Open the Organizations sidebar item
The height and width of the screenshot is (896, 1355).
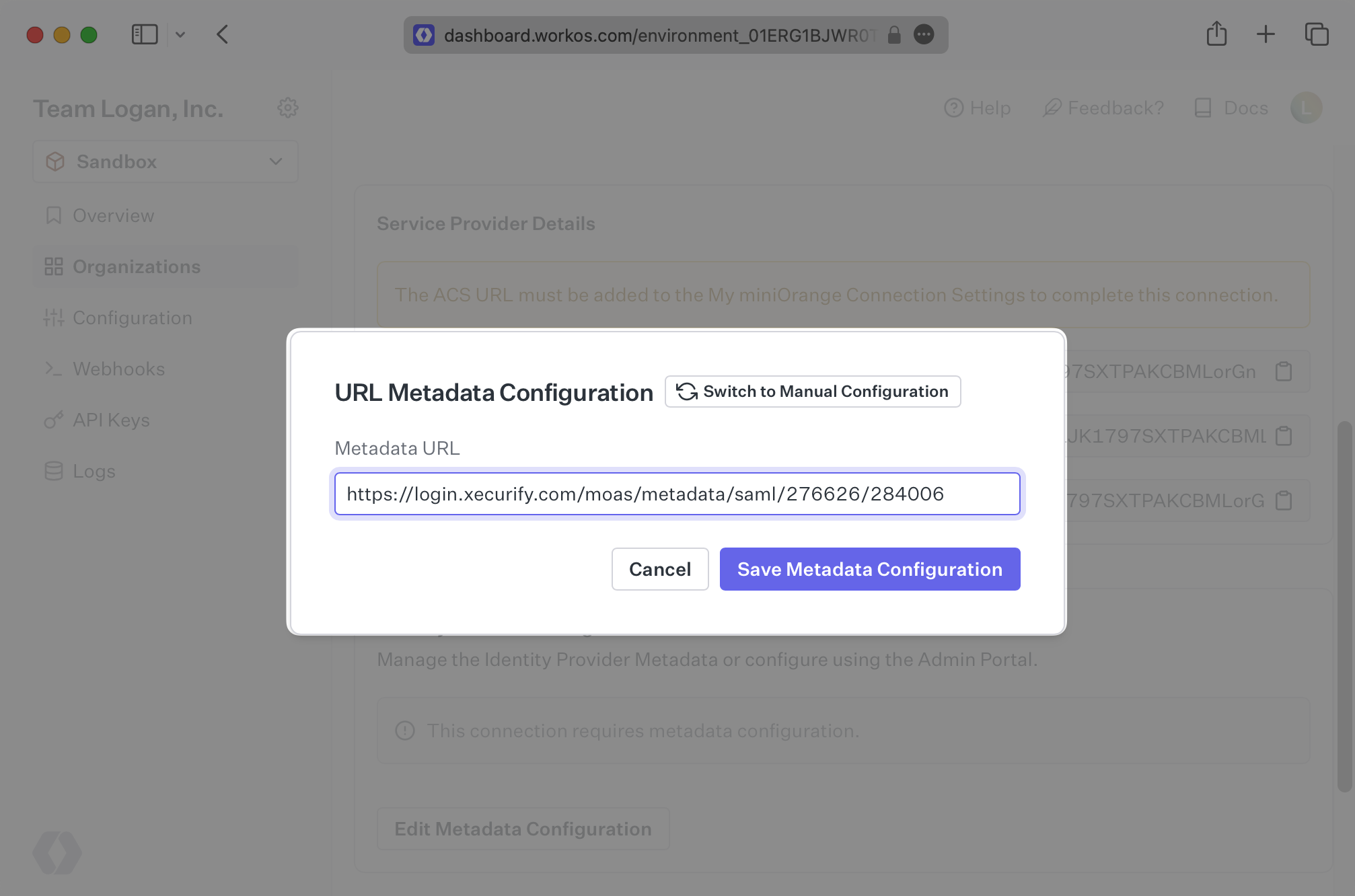[137, 266]
